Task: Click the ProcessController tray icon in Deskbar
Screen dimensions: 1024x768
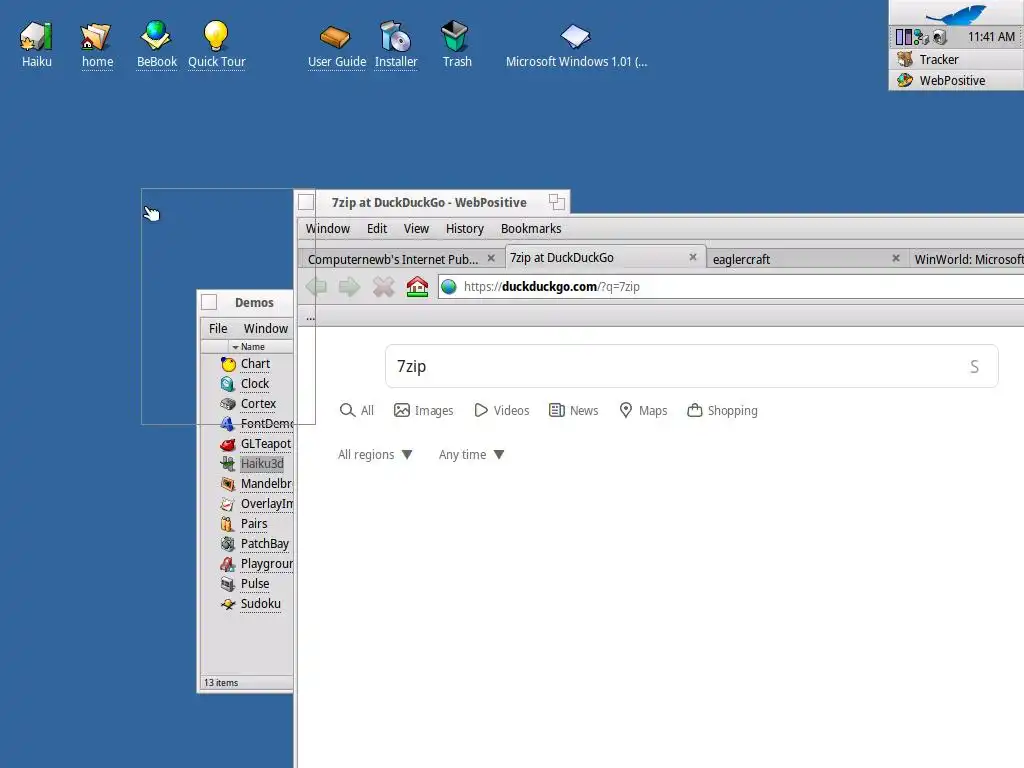Action: [904, 37]
